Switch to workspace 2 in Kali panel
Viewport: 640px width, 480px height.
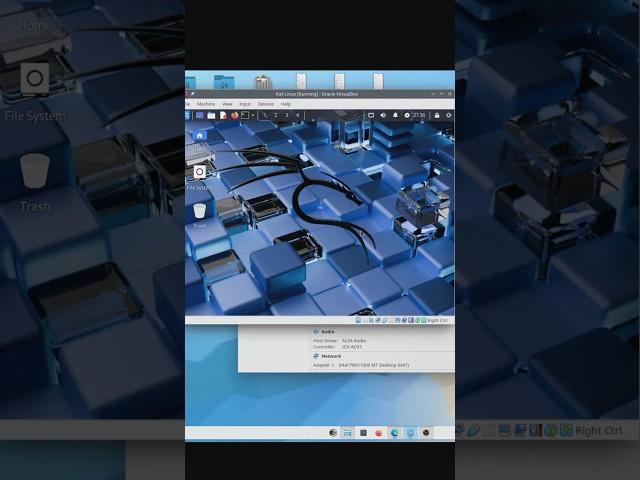pyautogui.click(x=276, y=116)
